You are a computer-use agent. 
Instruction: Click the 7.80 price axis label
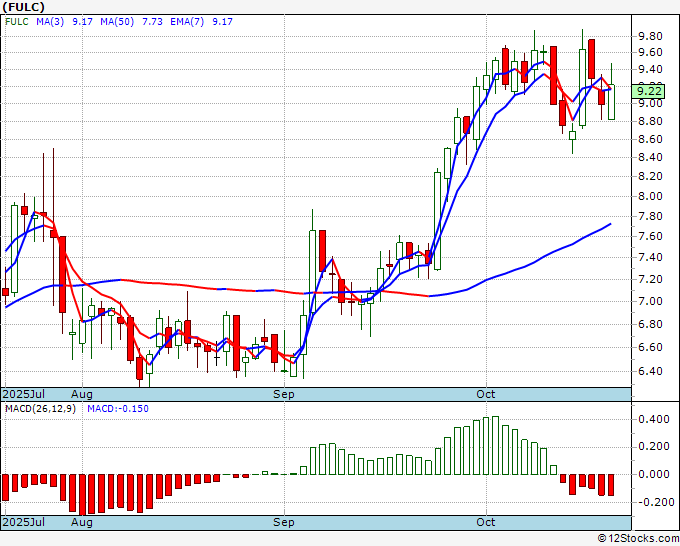pyautogui.click(x=650, y=216)
